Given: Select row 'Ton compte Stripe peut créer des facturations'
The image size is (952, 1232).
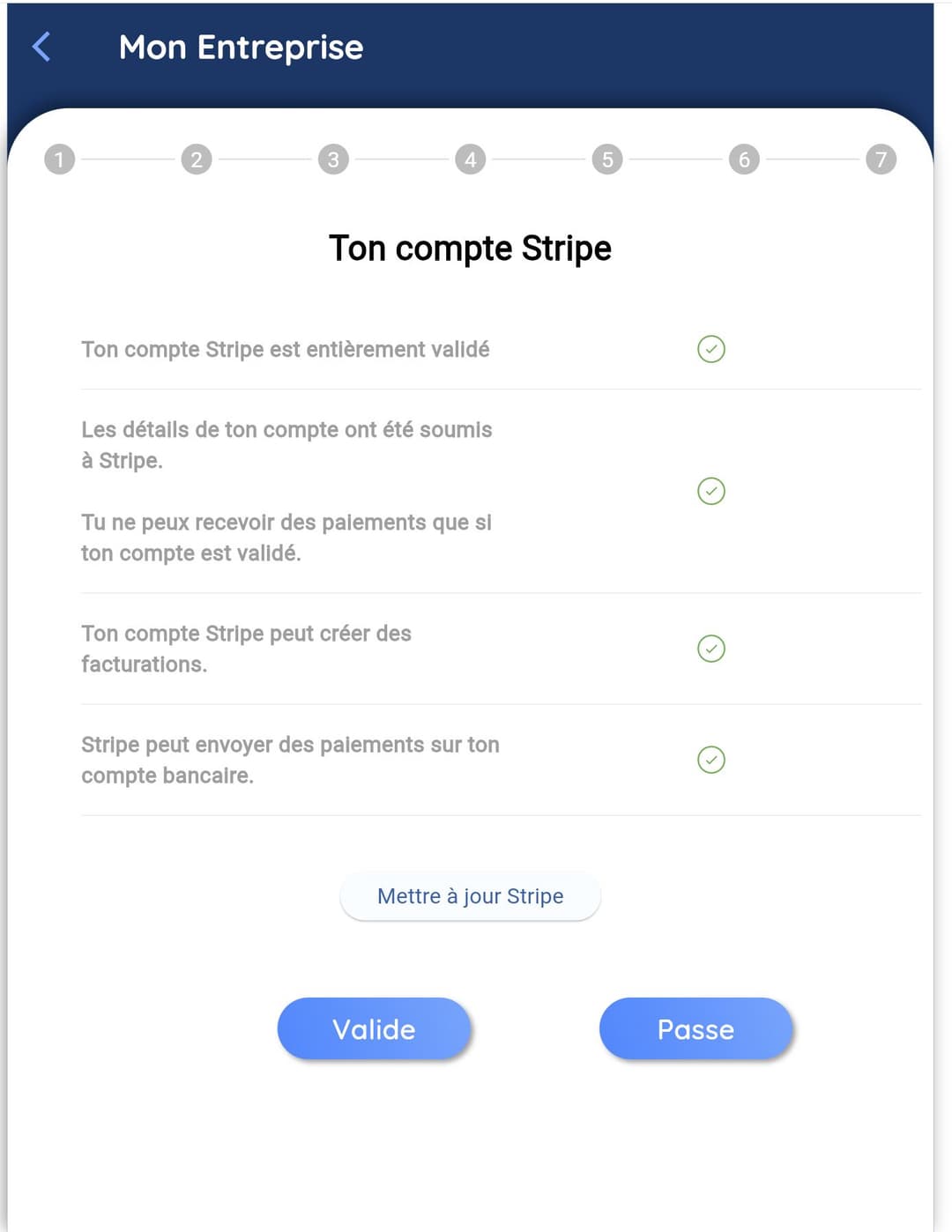Looking at the screenshot, I should pyautogui.click(x=501, y=649).
